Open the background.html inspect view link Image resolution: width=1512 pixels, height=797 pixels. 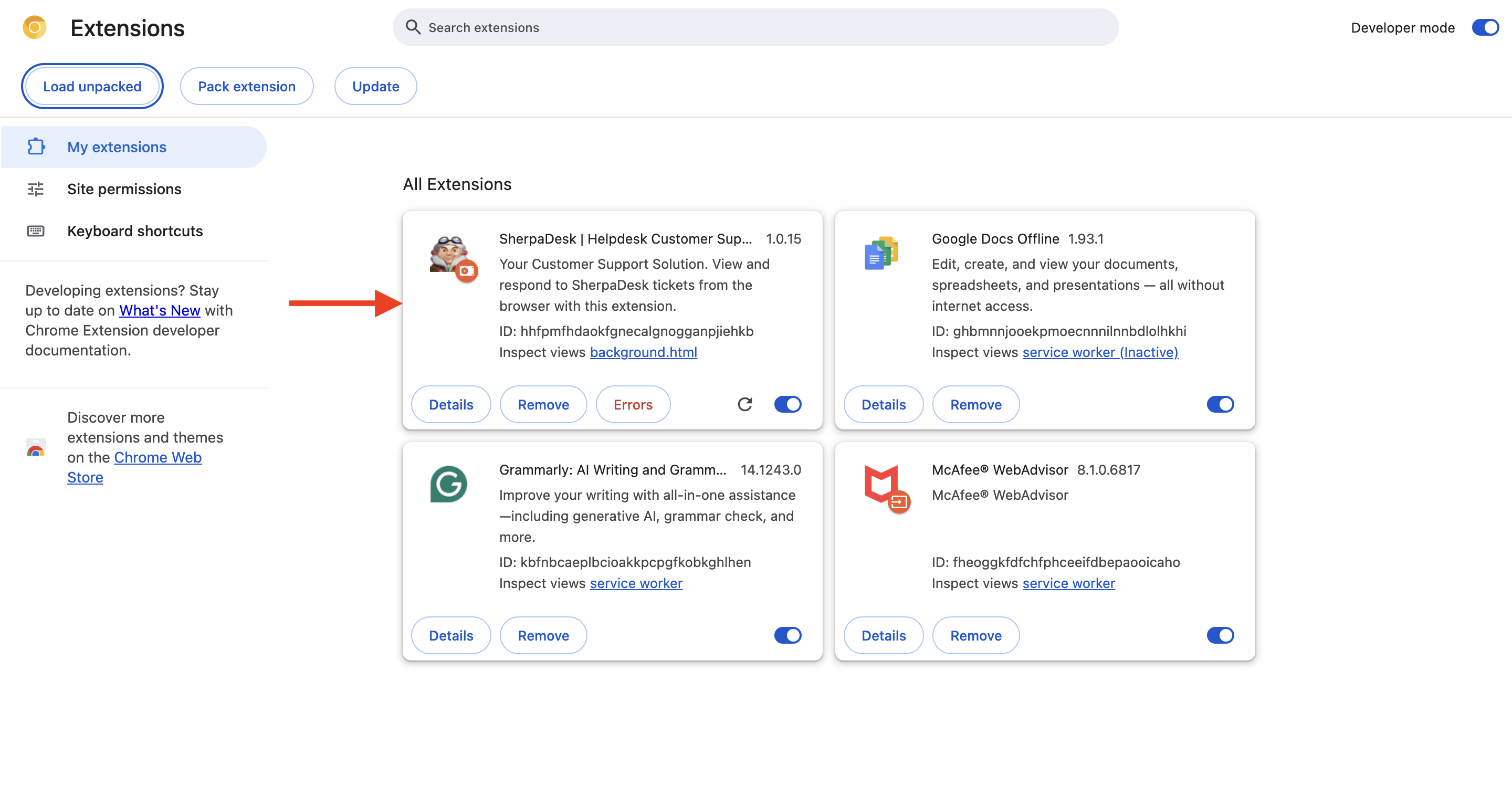pyautogui.click(x=643, y=352)
